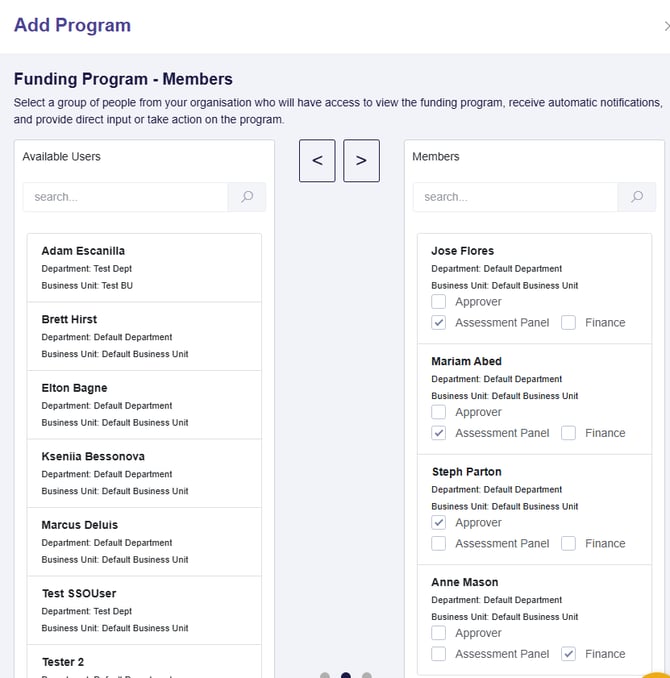670x678 pixels.
Task: Check Assessment Panel for Steph Parton
Action: point(439,544)
